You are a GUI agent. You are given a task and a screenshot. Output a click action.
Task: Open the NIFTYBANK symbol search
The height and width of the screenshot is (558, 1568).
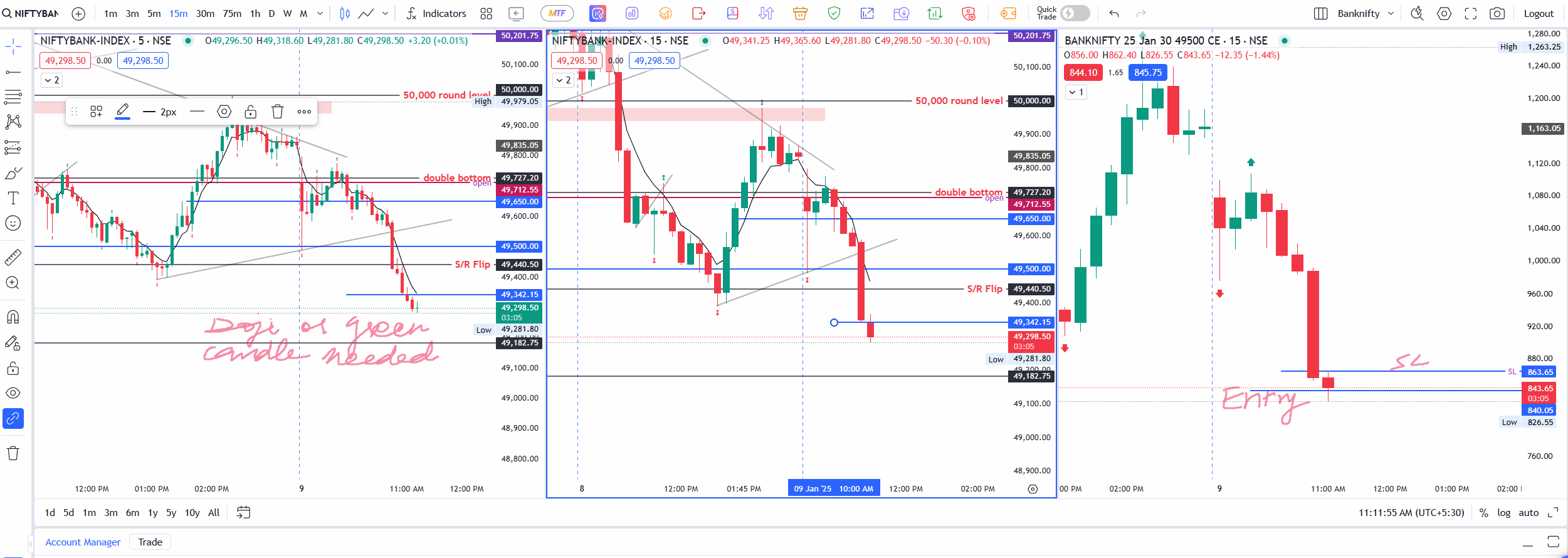[31, 14]
